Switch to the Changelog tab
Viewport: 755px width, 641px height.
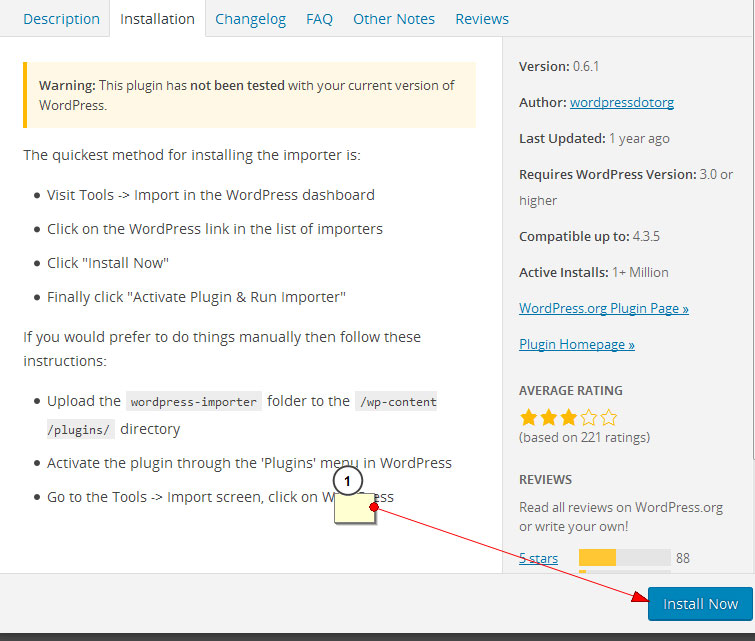point(250,19)
